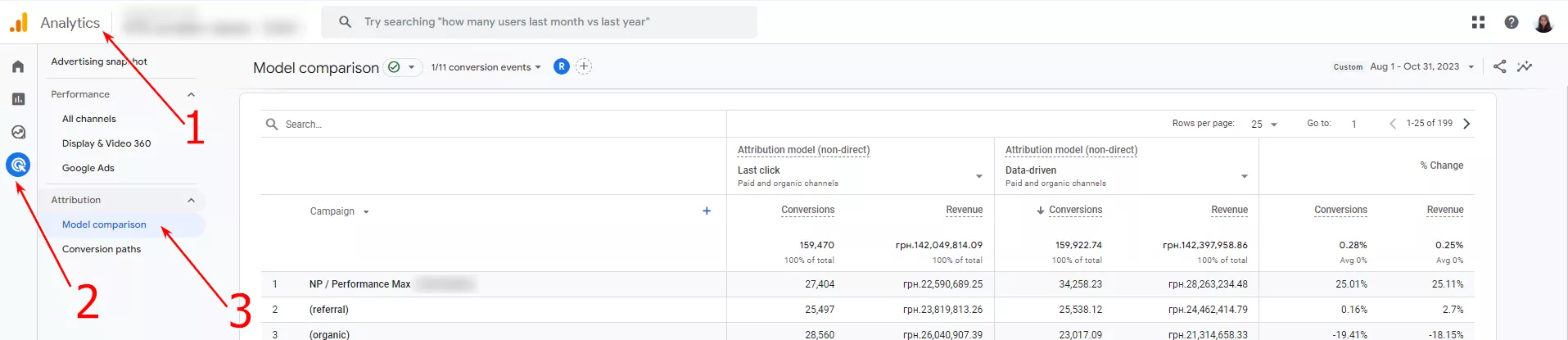1568x340 pixels.
Task: Open Display & Video 360 report
Action: pos(106,143)
